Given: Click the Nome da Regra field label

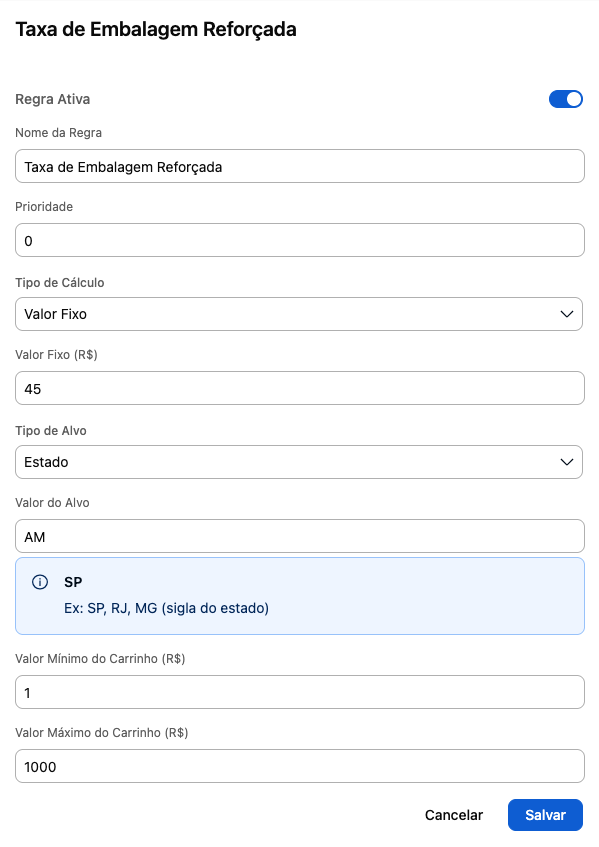Looking at the screenshot, I should coord(58,133).
